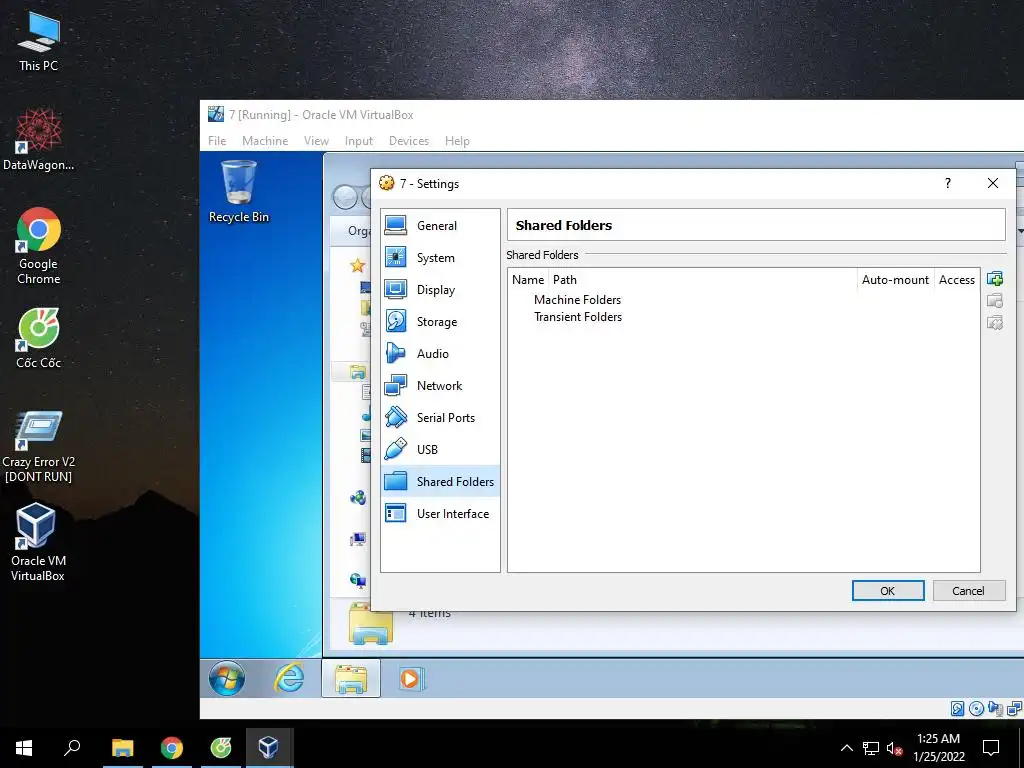The height and width of the screenshot is (768, 1024).
Task: Click the Auto-mount column header
Action: (x=895, y=280)
